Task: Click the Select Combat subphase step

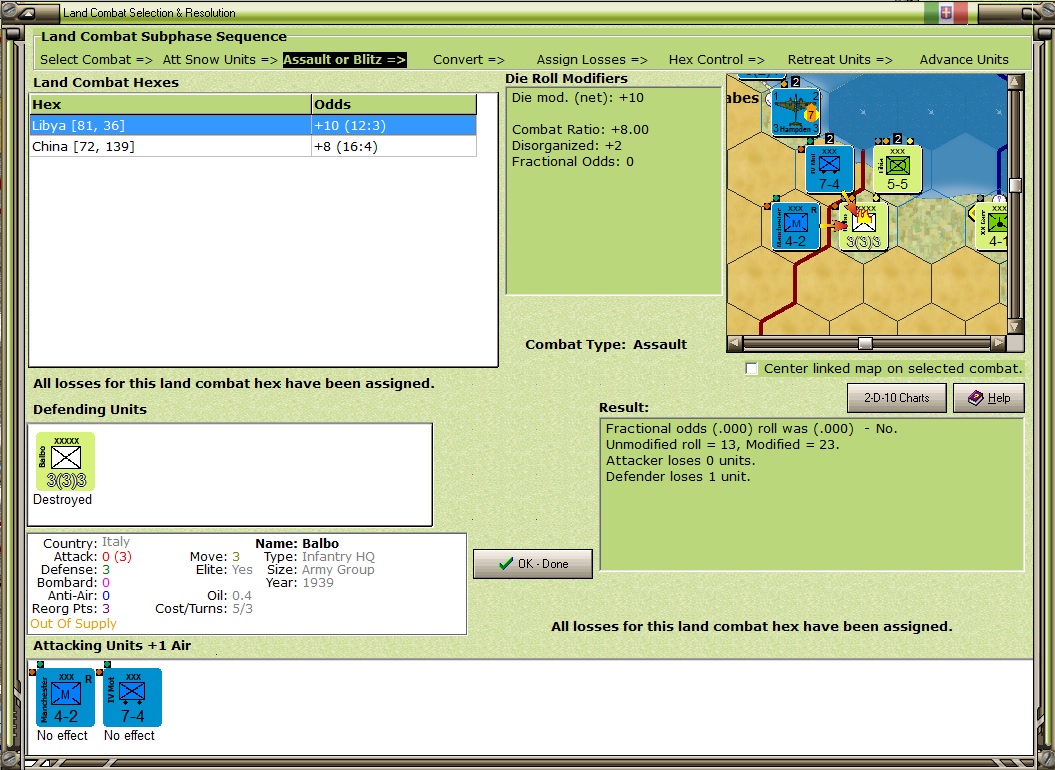Action: 96,59
